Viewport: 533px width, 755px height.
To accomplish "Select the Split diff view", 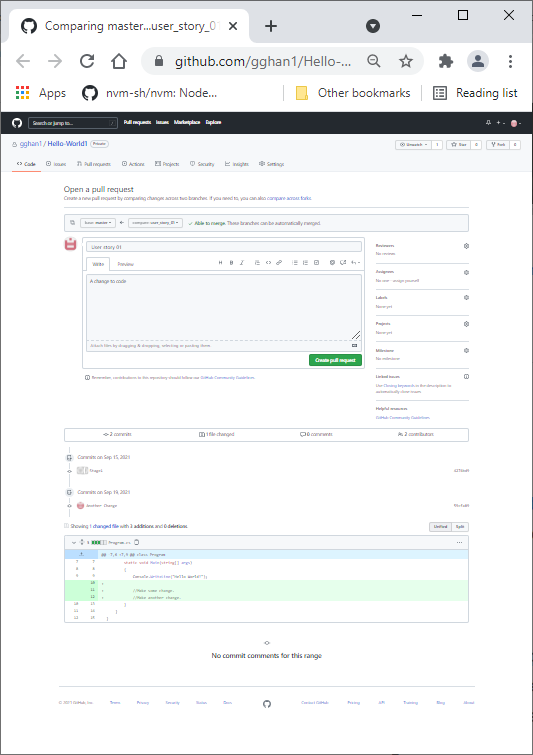I will pyautogui.click(x=460, y=527).
